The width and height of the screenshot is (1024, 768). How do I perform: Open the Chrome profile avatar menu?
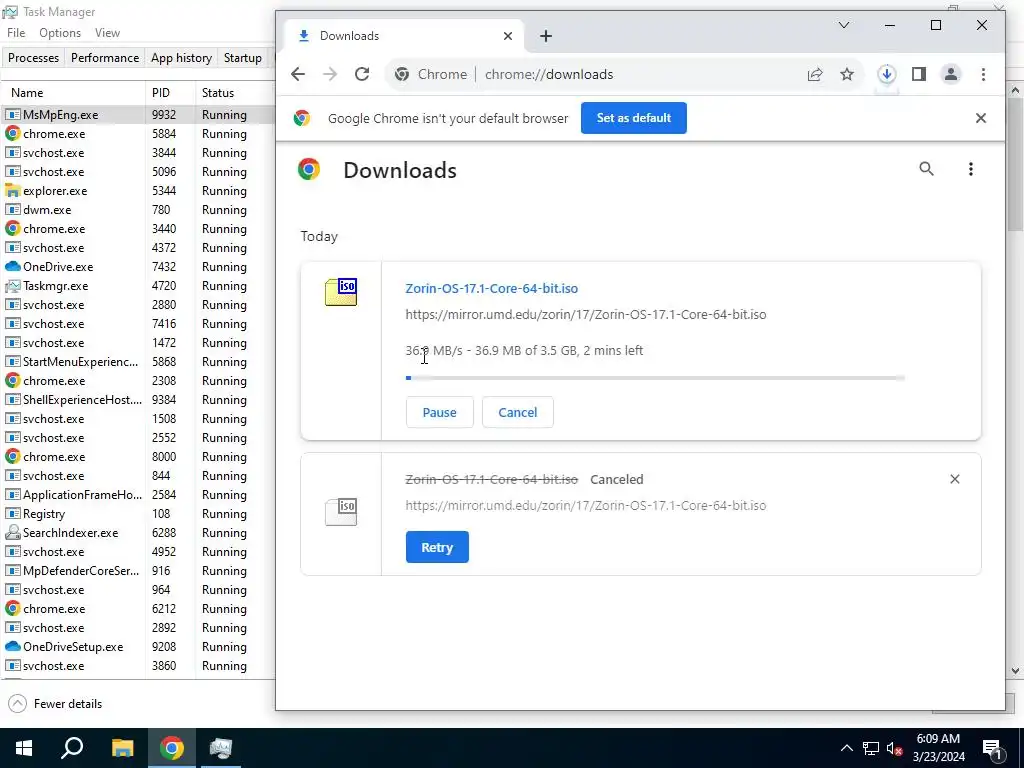(951, 74)
